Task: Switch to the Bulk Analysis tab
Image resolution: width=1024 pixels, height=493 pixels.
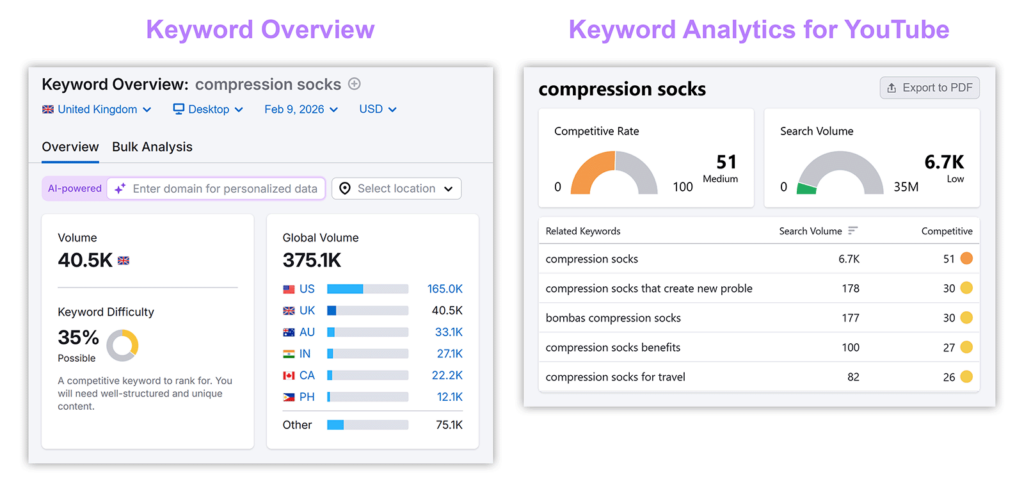Action: pyautogui.click(x=152, y=147)
